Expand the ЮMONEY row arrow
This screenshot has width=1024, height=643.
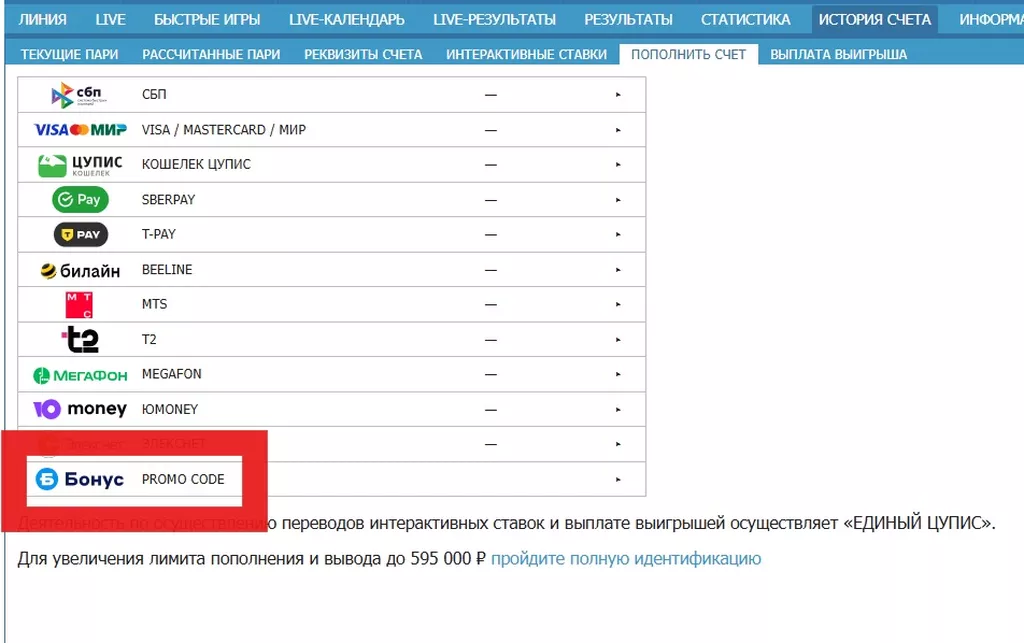pos(618,409)
